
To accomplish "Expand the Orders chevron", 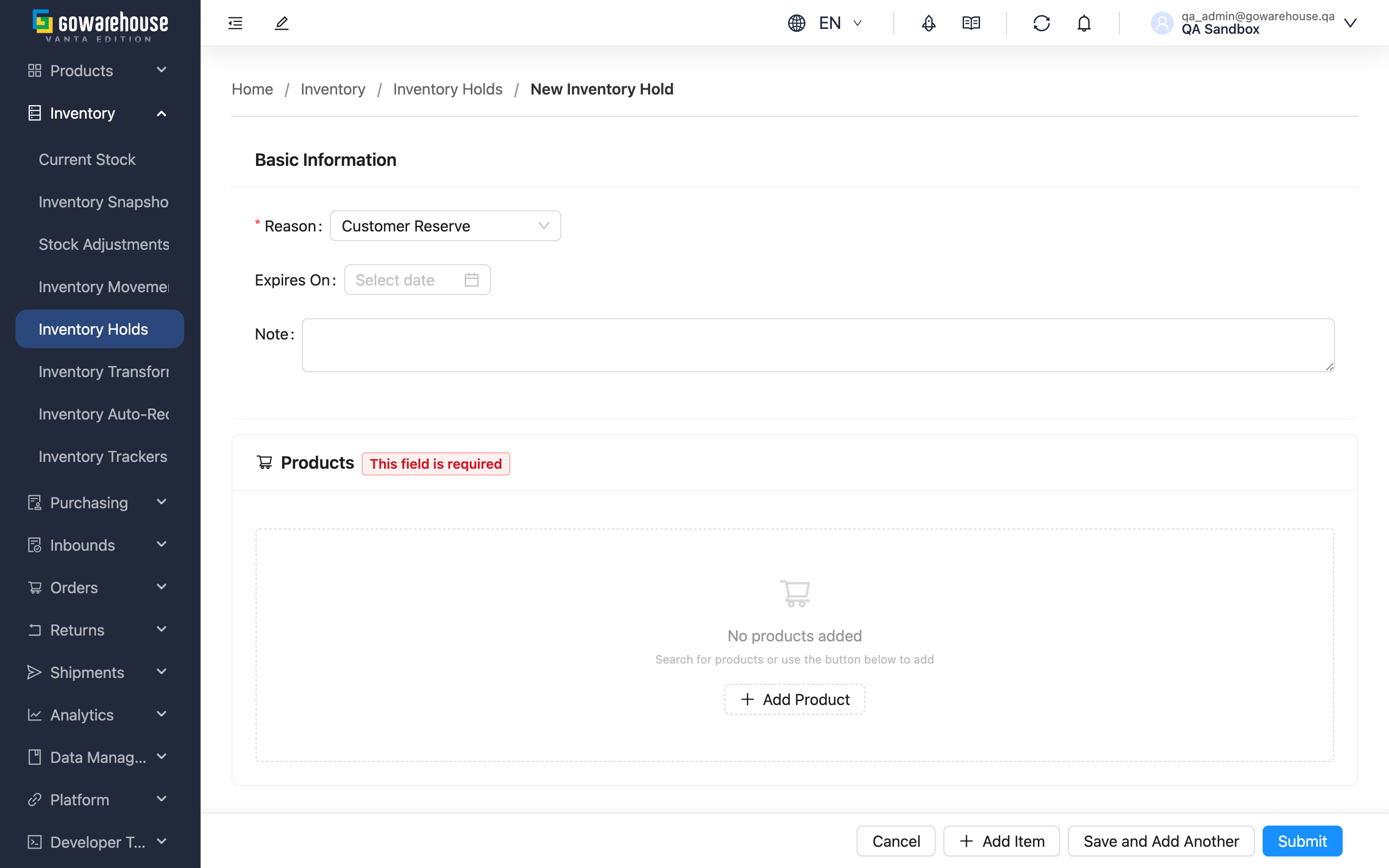I will coord(162,587).
